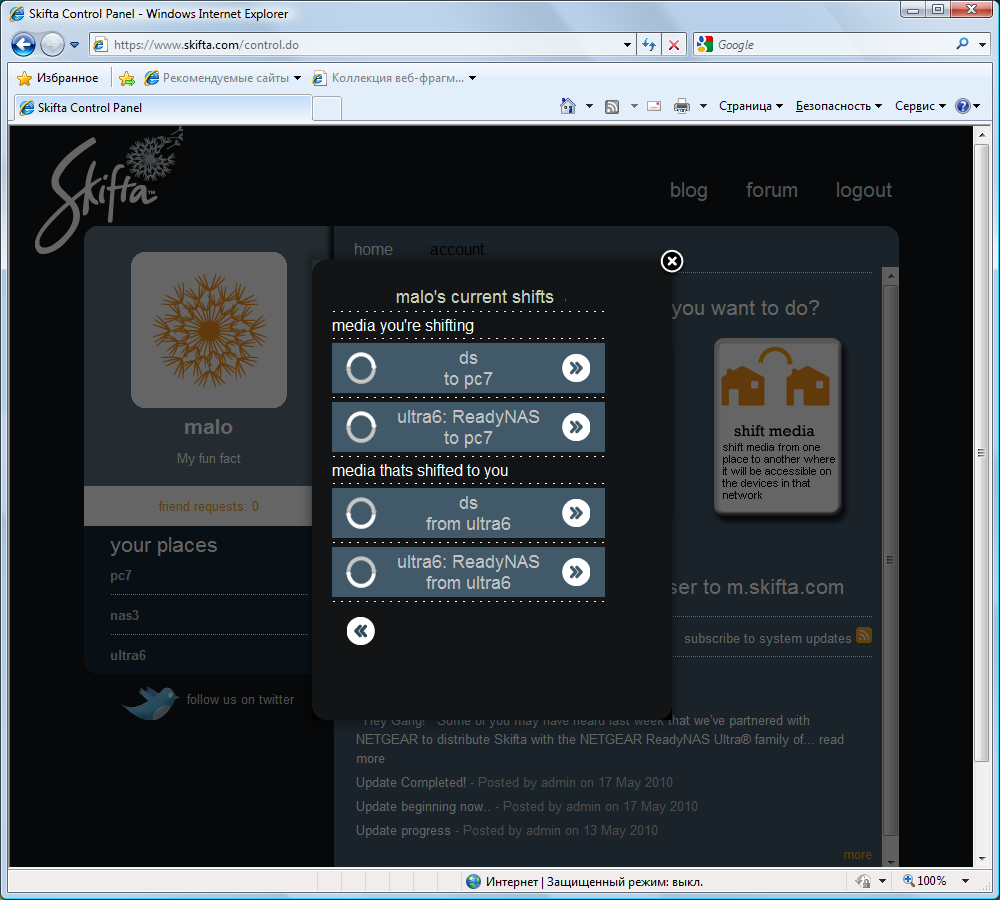The height and width of the screenshot is (900, 1000).
Task: Open the blog link
Action: coord(689,190)
